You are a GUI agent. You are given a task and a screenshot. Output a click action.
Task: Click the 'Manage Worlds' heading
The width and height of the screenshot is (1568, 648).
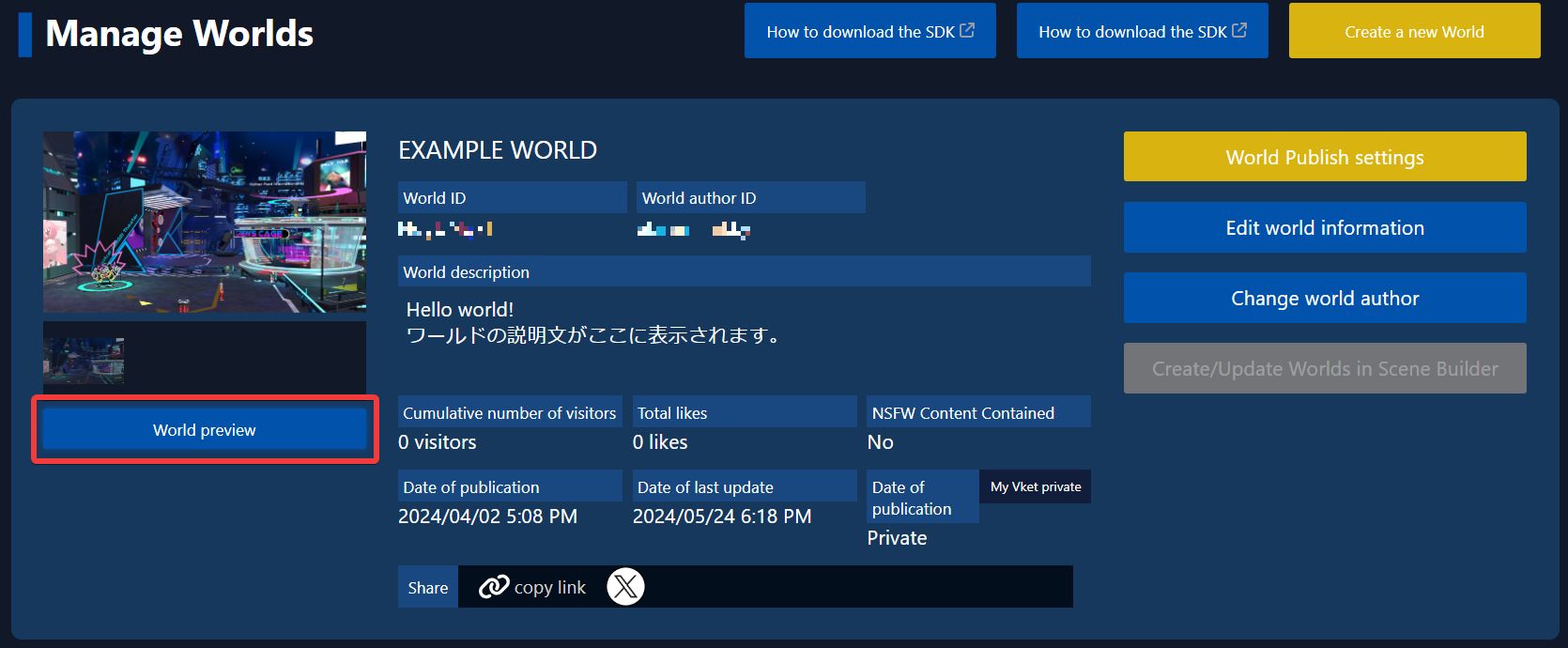click(x=179, y=34)
